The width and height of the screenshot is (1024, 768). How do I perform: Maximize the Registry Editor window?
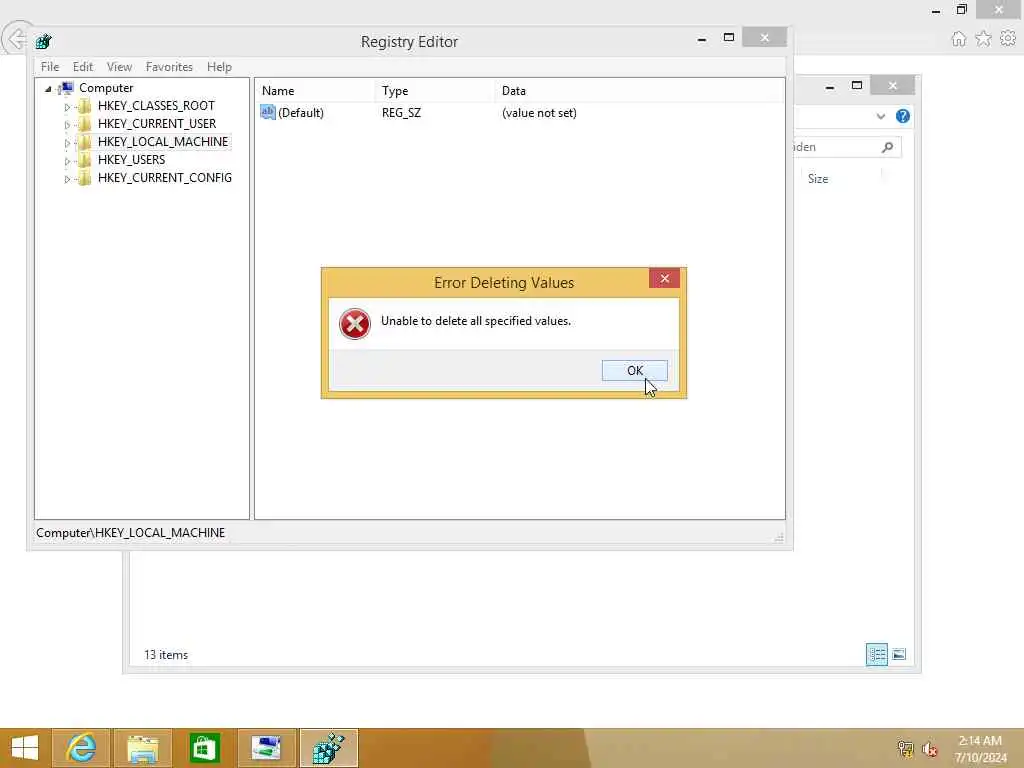[729, 38]
